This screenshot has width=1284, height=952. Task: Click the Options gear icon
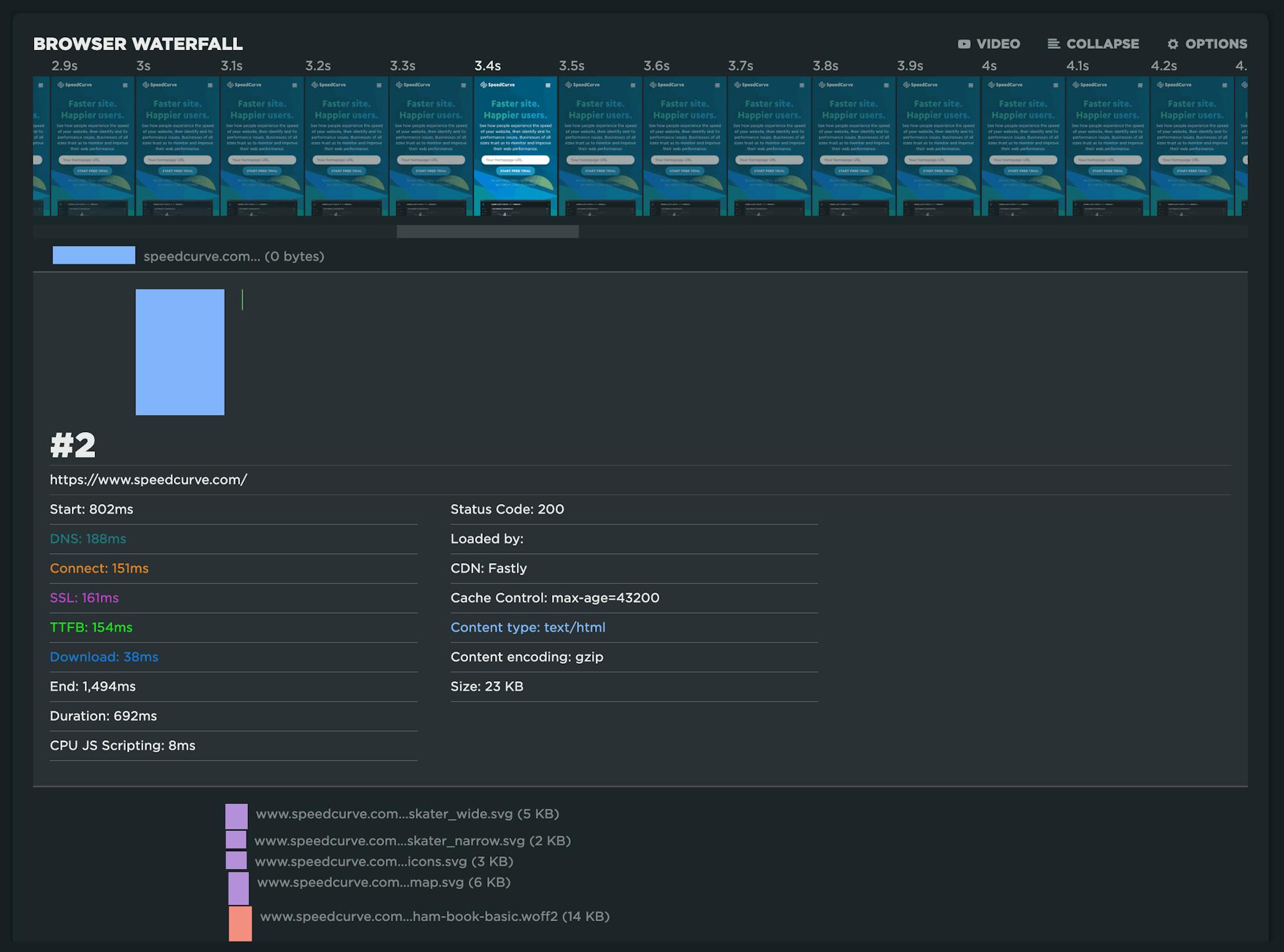tap(1173, 44)
